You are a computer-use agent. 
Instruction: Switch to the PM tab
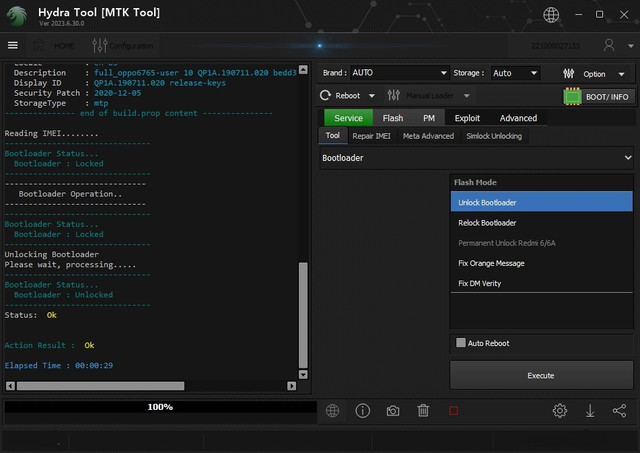pyautogui.click(x=429, y=118)
